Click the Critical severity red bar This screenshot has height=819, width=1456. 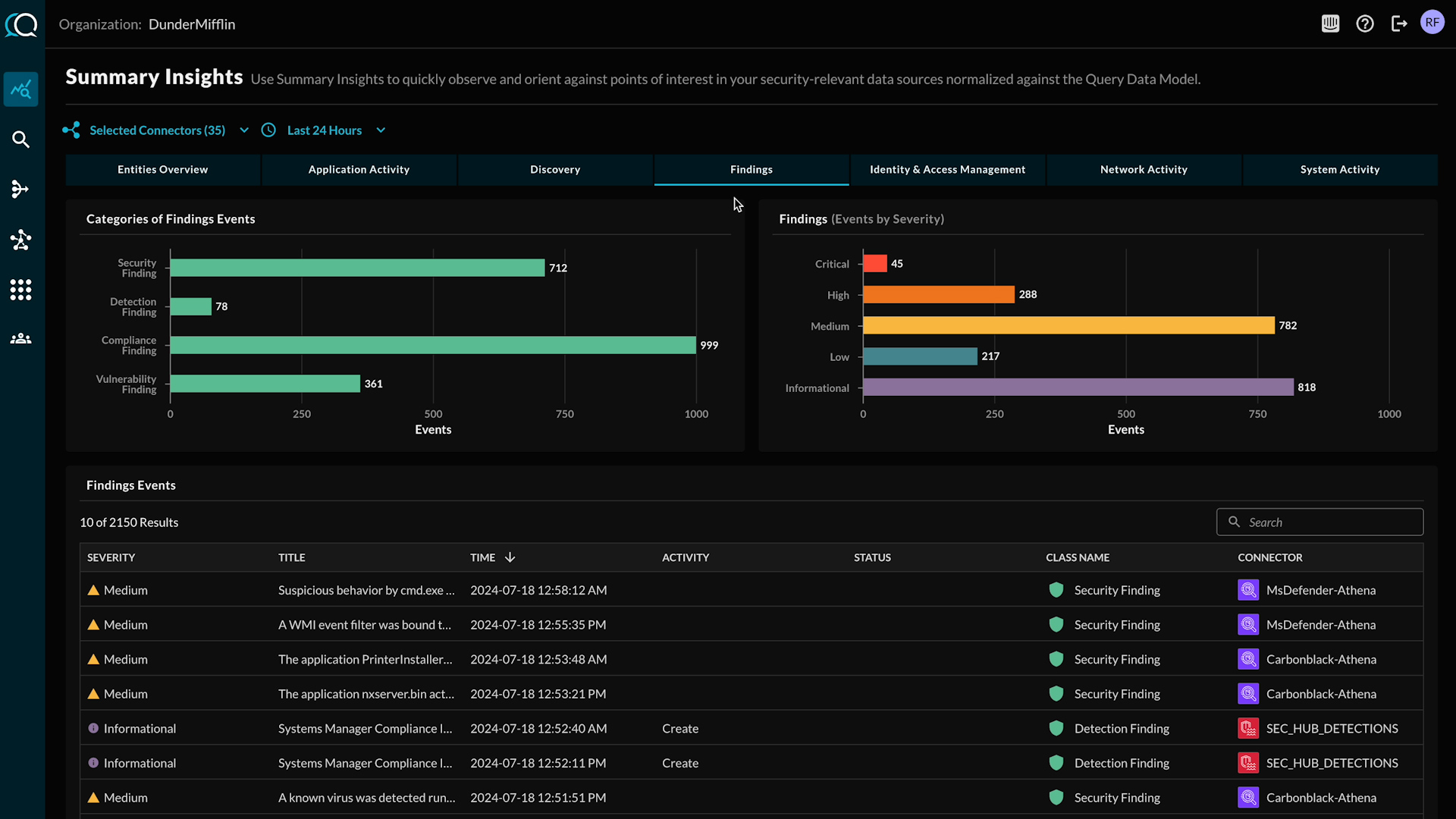click(x=874, y=263)
